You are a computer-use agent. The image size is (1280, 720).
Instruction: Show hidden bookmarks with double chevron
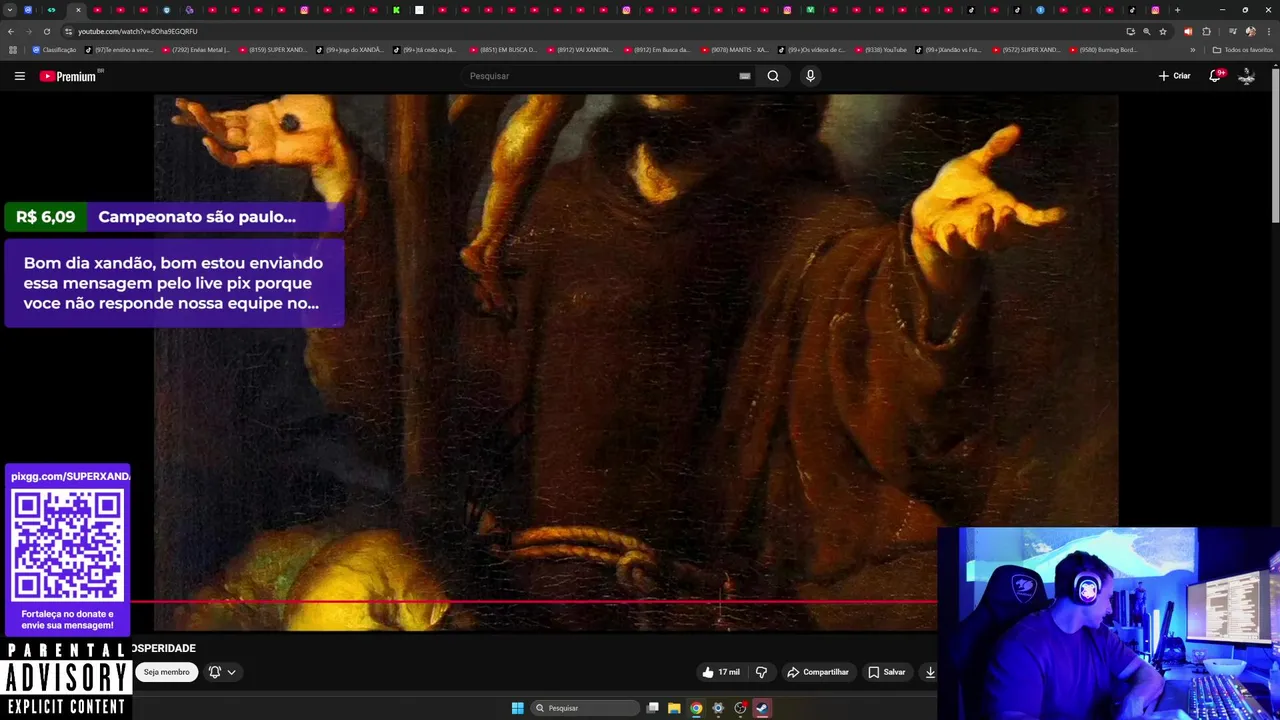[1192, 50]
